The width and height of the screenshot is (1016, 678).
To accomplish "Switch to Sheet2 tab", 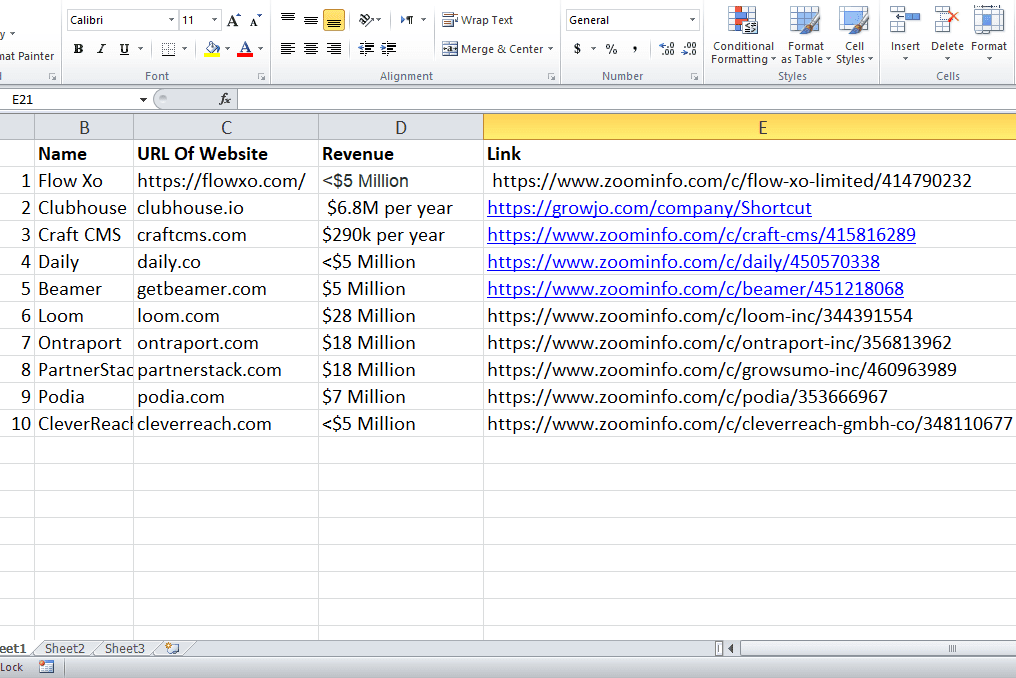I will click(65, 648).
